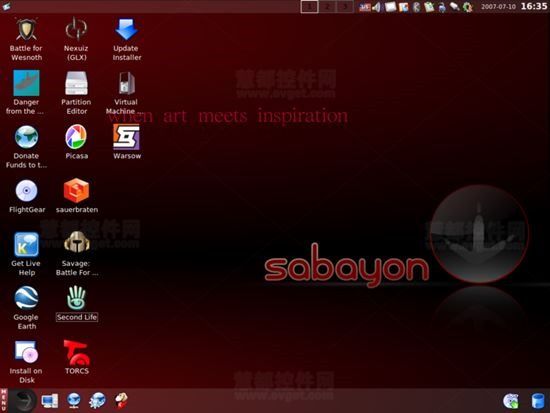The height and width of the screenshot is (413, 550).
Task: Switch to virtual desktop 2 in pager
Action: click(x=327, y=7)
